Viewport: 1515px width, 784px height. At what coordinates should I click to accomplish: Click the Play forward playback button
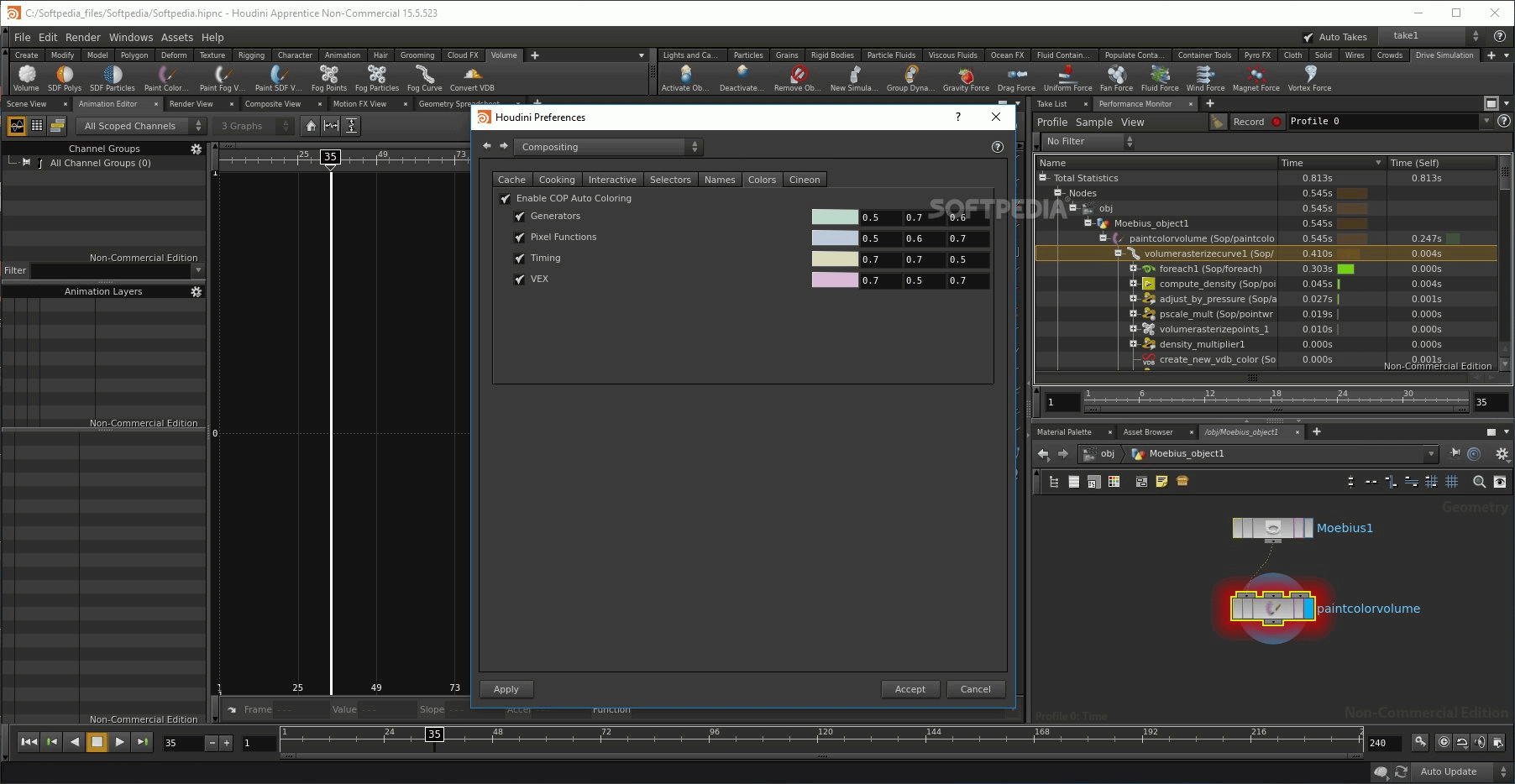pyautogui.click(x=120, y=742)
